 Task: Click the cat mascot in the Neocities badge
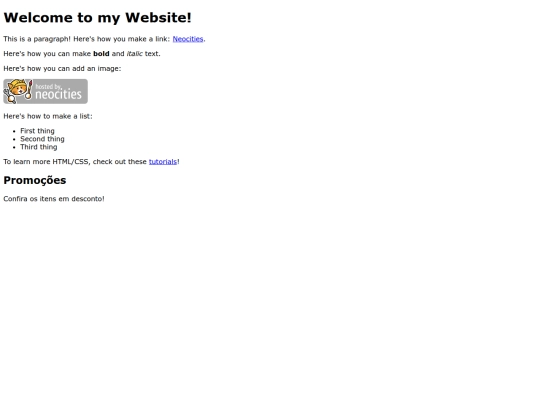click(17, 91)
